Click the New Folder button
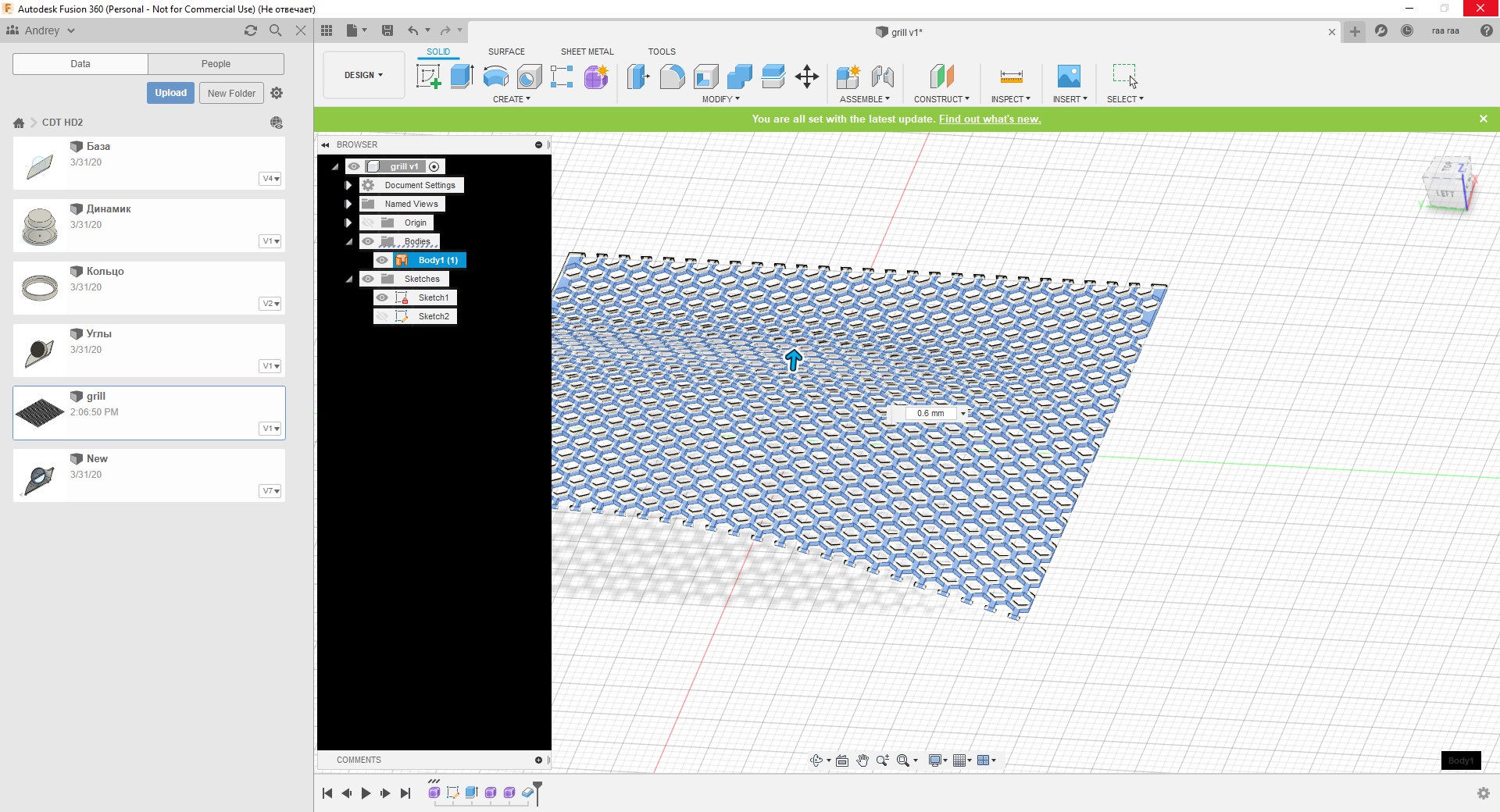 click(x=231, y=93)
